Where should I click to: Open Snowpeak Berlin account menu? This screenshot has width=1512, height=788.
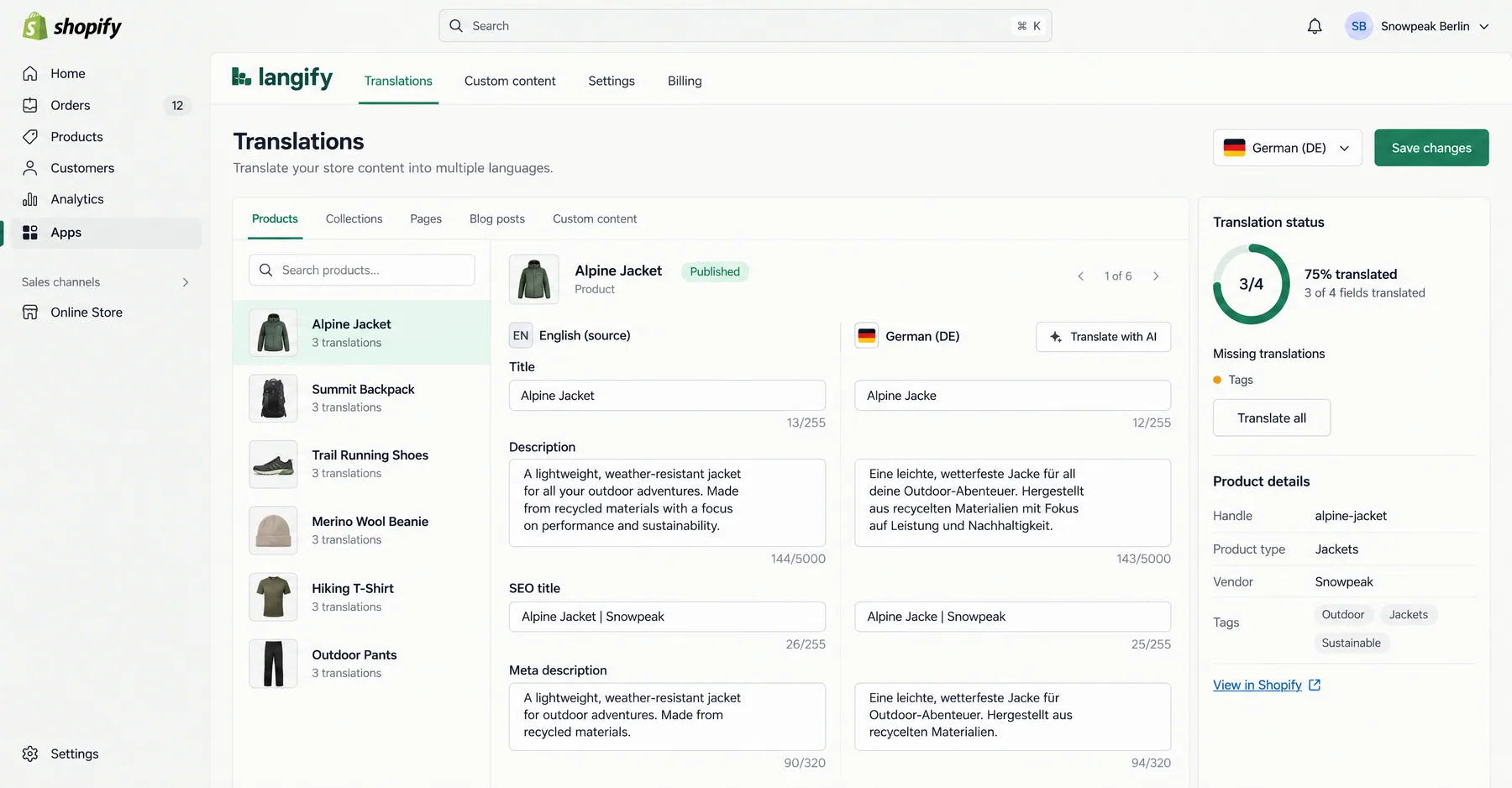click(1418, 26)
